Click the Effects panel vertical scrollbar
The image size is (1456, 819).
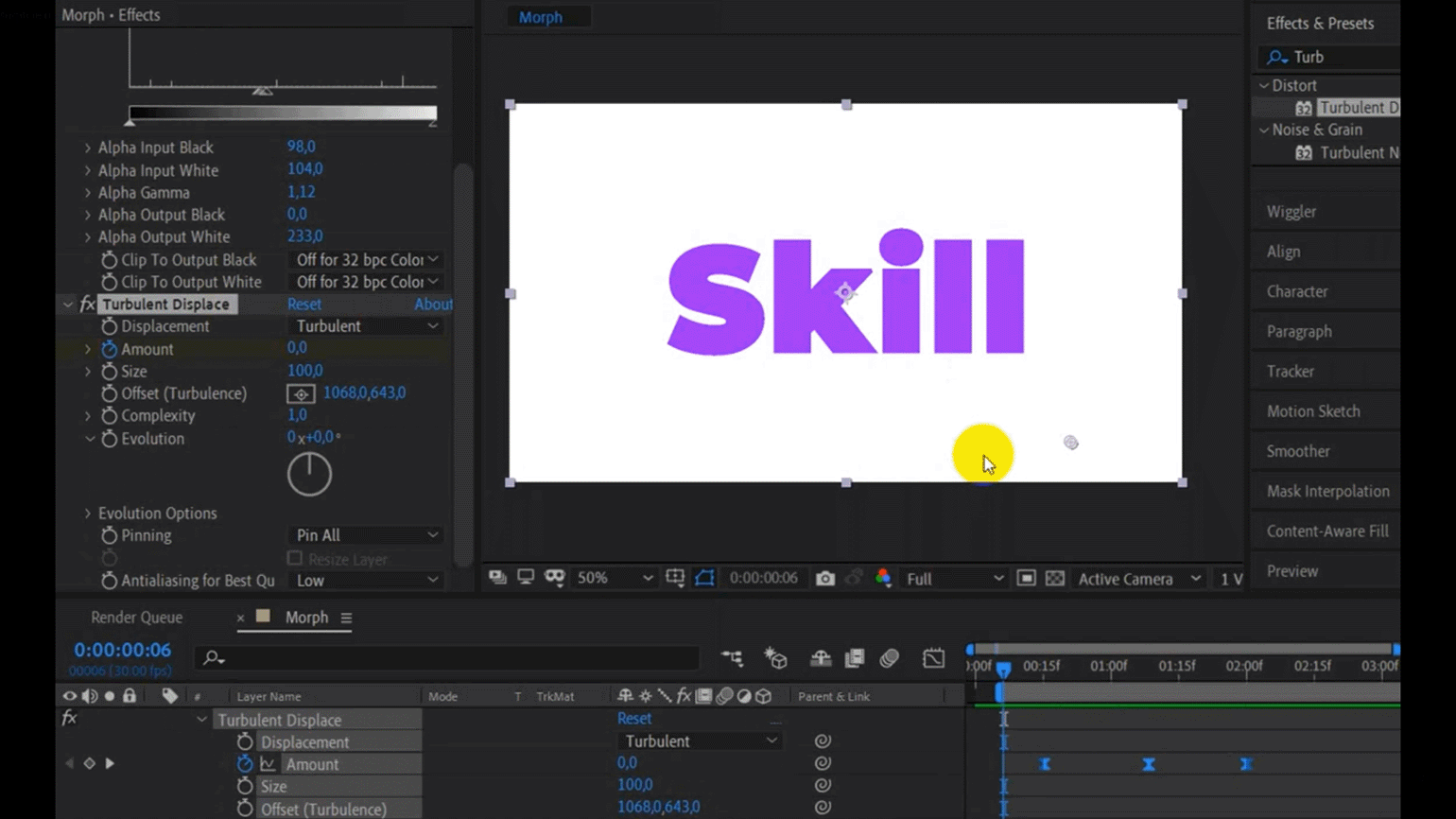pos(462,366)
